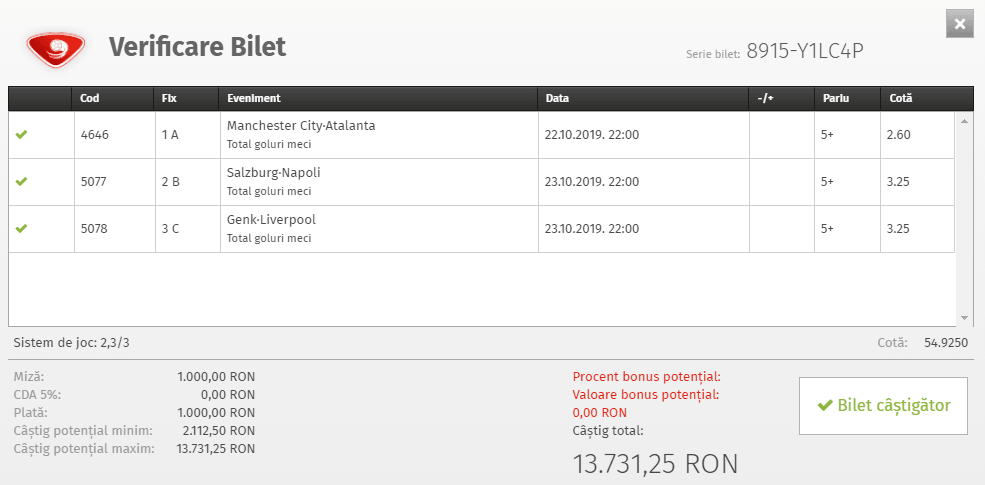Click green checkmark for Genk-Liverpool row
This screenshot has height=485, width=985.
(22, 229)
